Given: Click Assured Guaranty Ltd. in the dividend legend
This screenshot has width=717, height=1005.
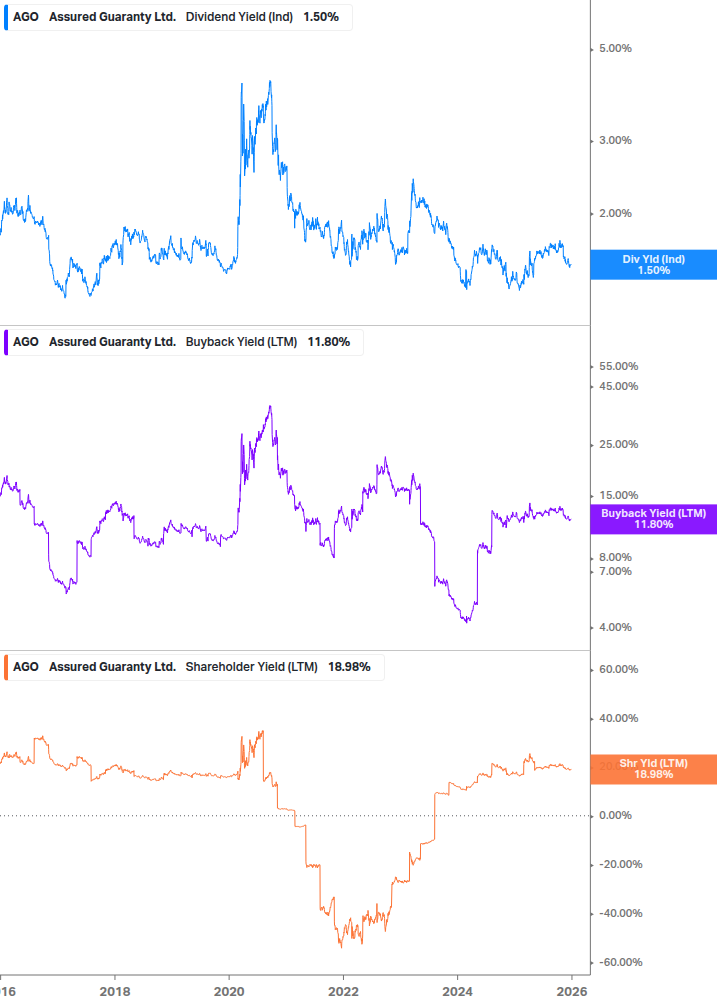Looking at the screenshot, I should [112, 17].
